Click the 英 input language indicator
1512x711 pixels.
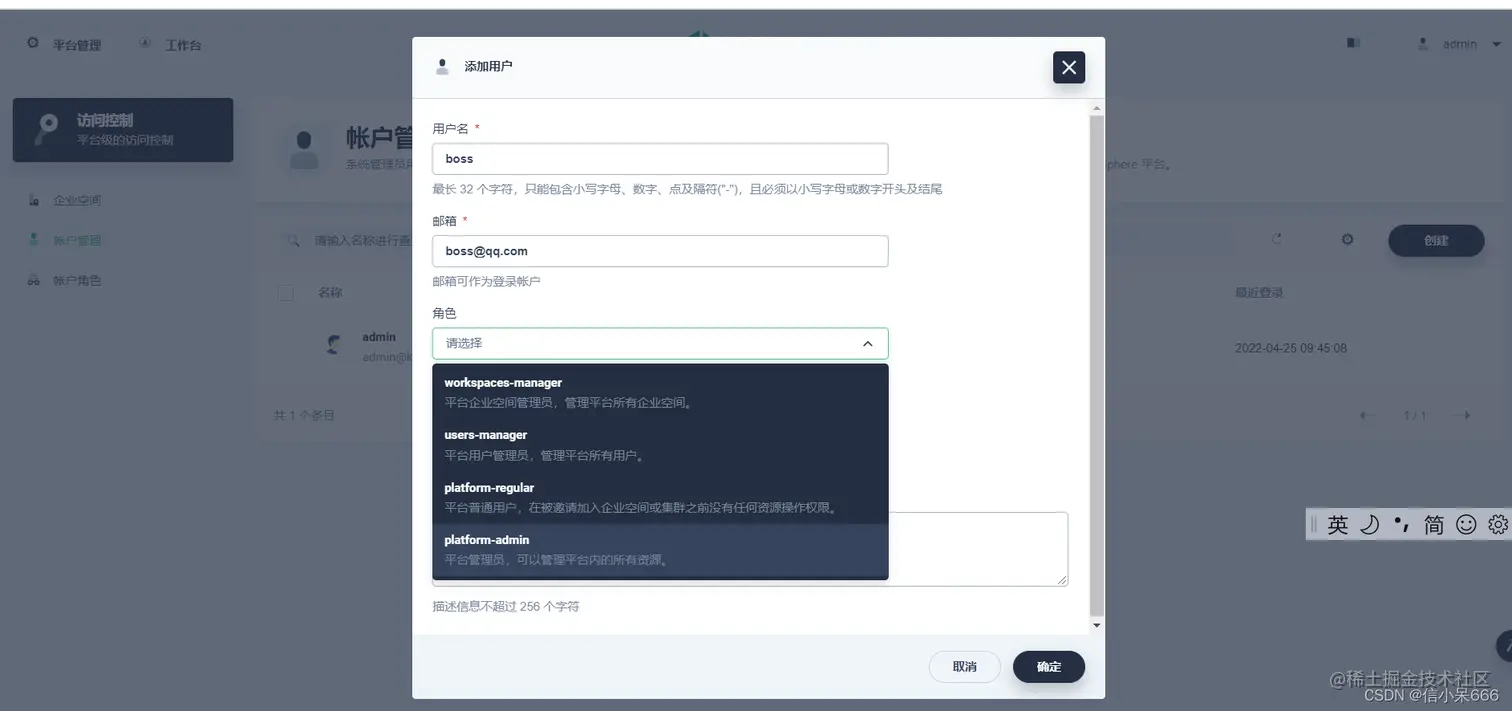point(1338,525)
